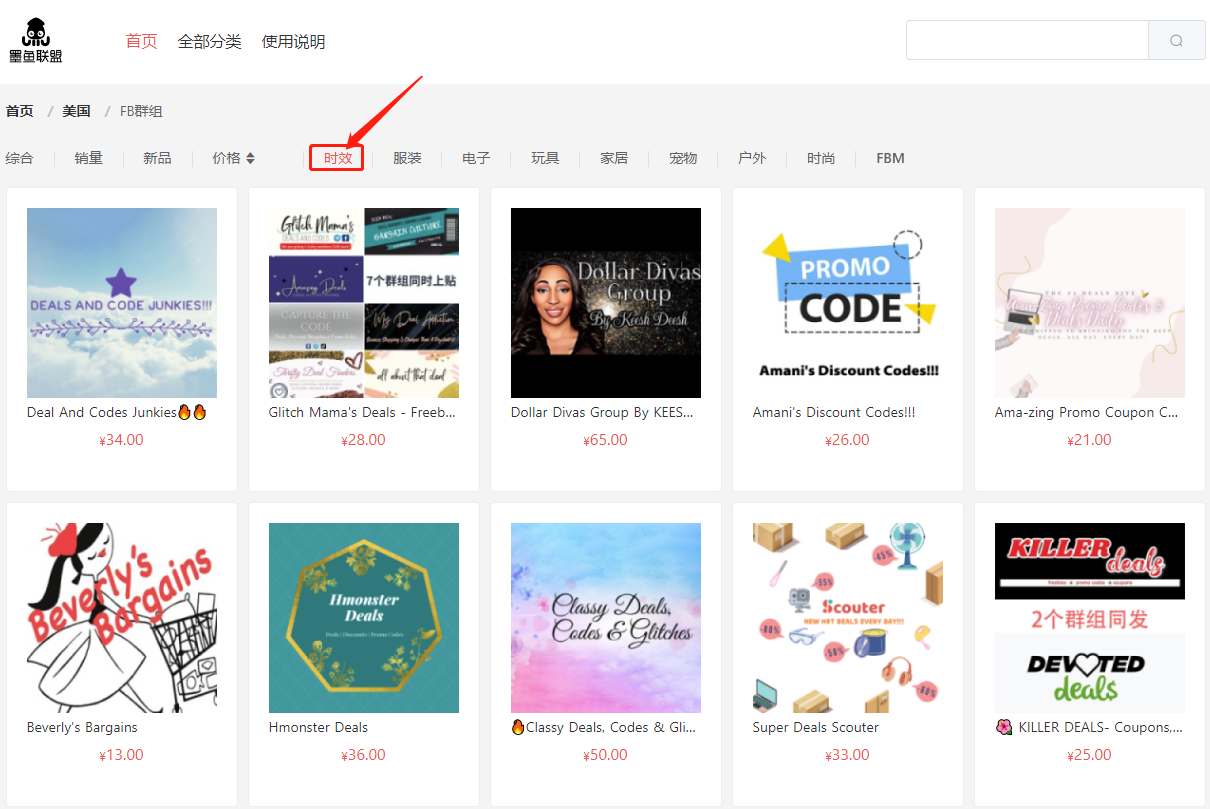The image size is (1210, 809).
Task: Open the 全部分类 menu
Action: coord(210,41)
